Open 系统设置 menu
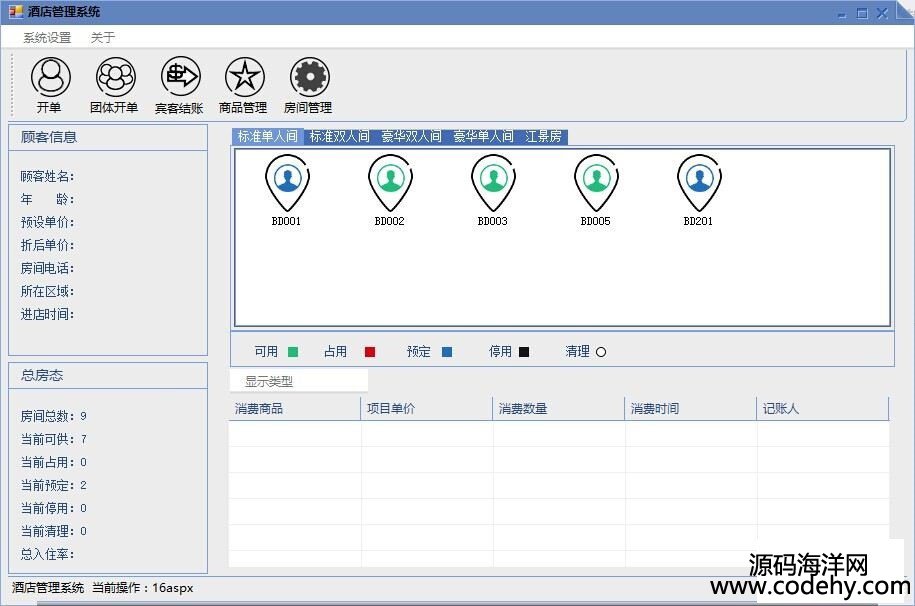 (x=47, y=38)
